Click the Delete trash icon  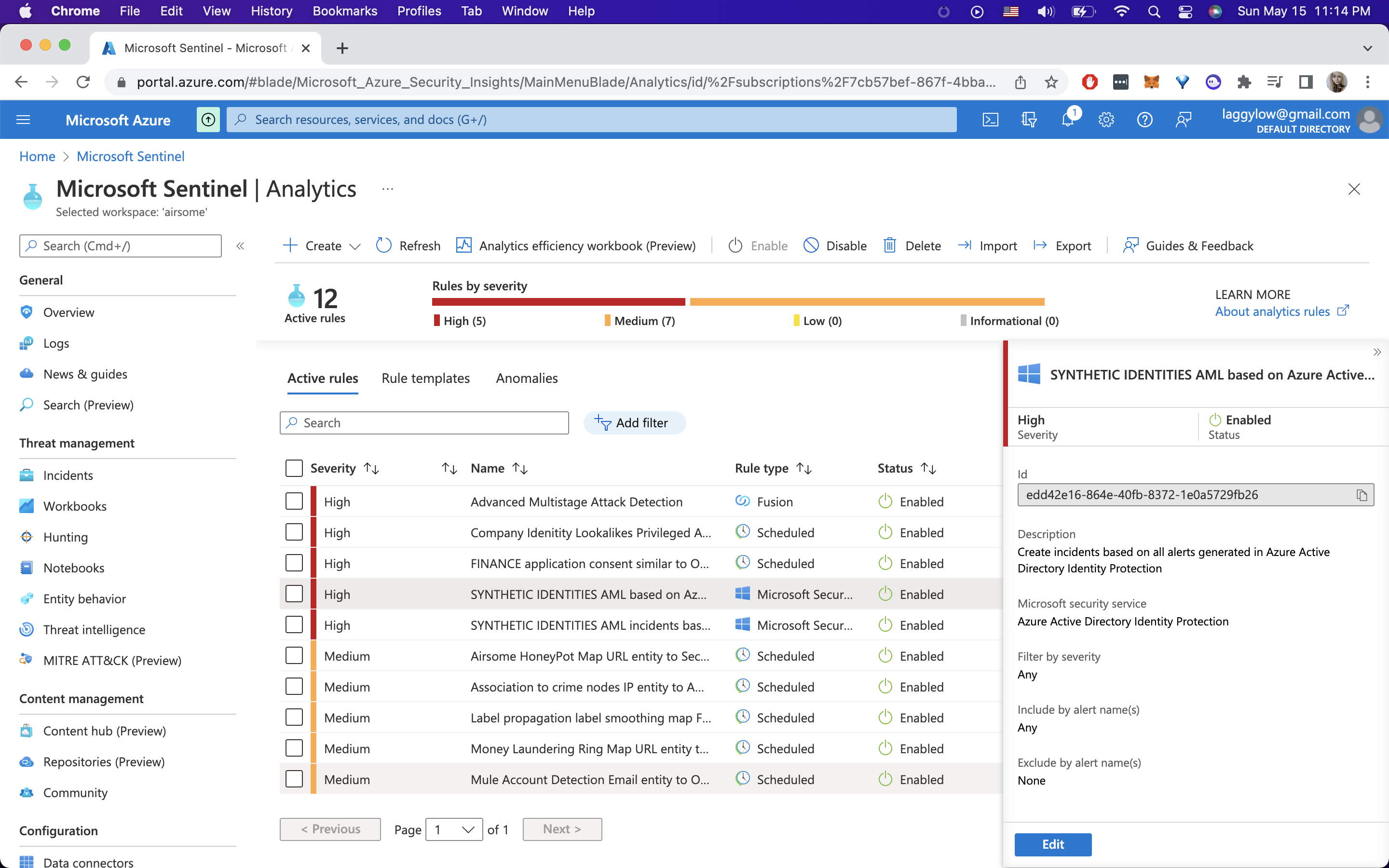pyautogui.click(x=890, y=246)
